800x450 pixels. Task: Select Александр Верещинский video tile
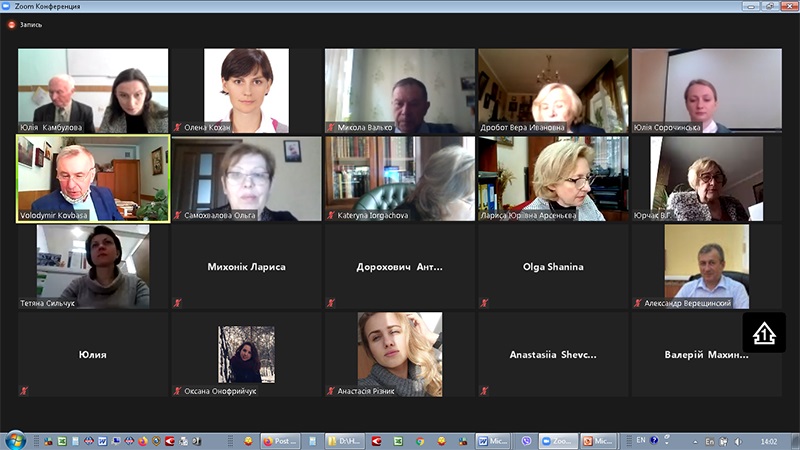707,266
